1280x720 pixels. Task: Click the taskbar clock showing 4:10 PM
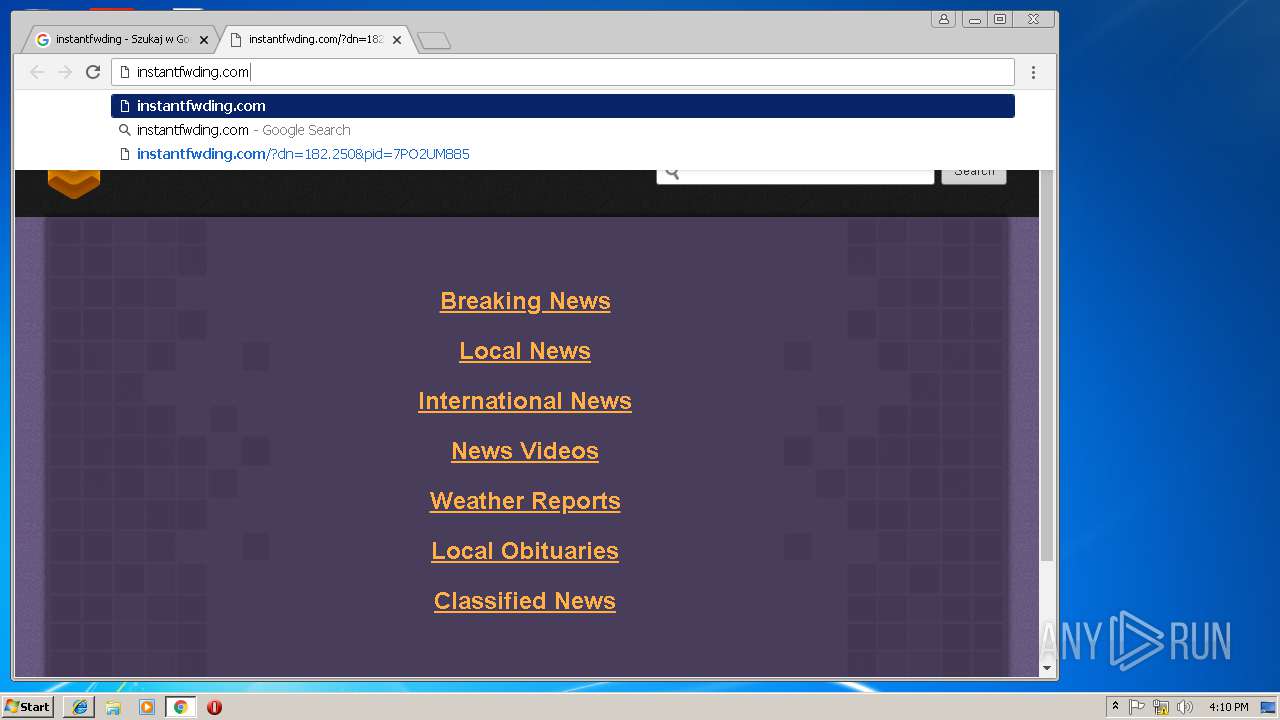(x=1228, y=707)
